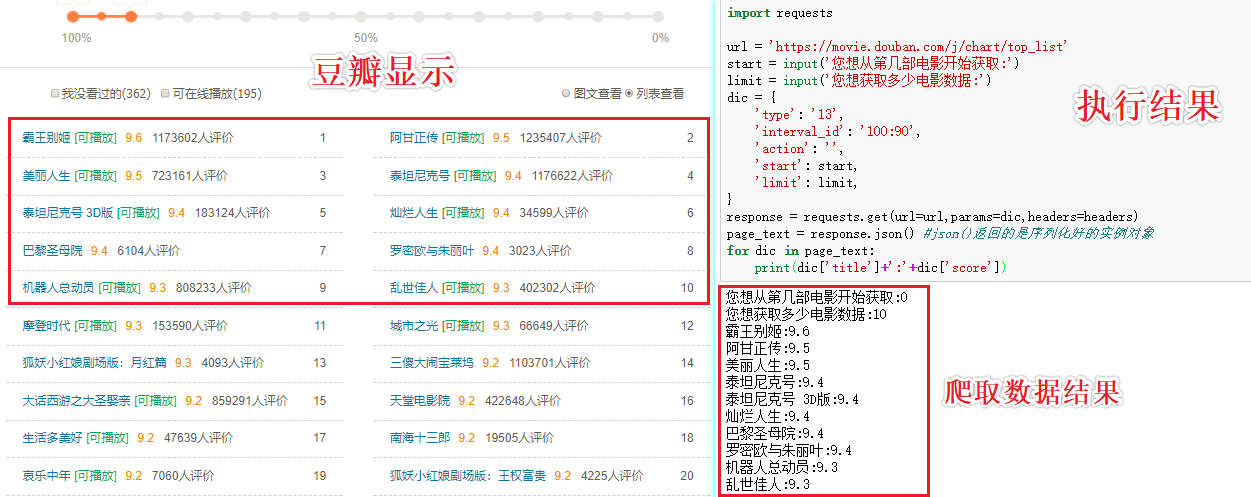1251x497 pixels.
Task: Click [可播放] next to 哀乐中年
Action: (x=96, y=476)
